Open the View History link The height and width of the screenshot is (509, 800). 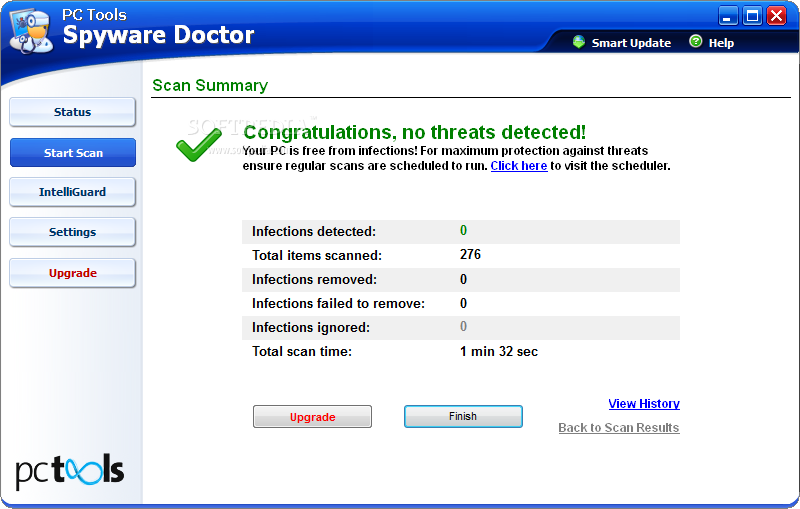click(x=644, y=403)
